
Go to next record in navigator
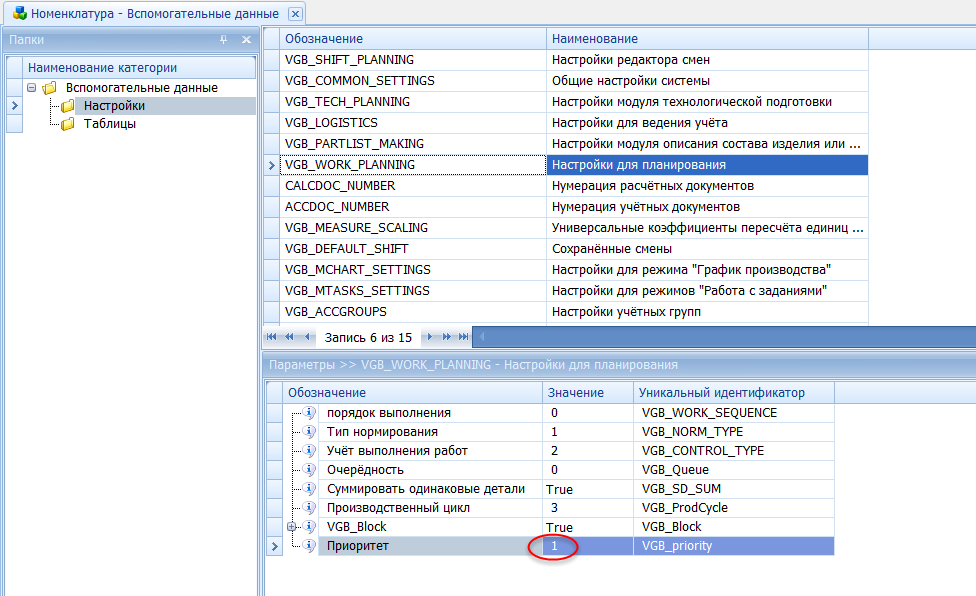coord(430,337)
